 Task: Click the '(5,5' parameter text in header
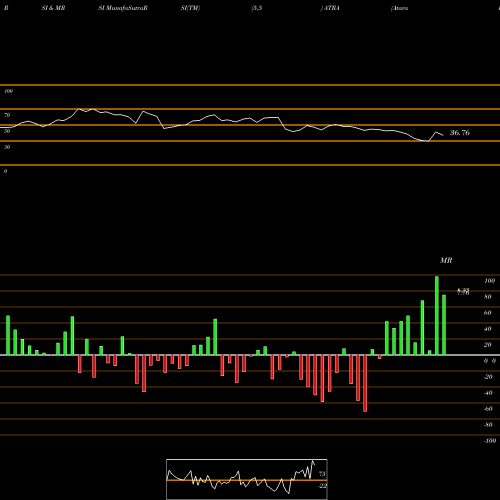click(257, 8)
